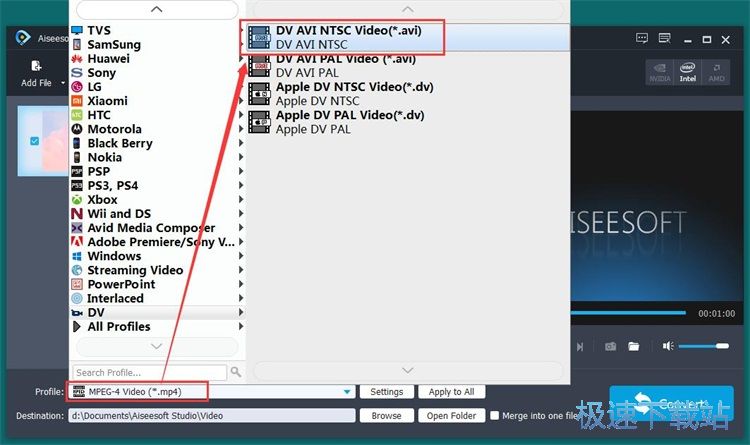Open the feedback chat bubble icon
The image size is (750, 445).
[x=642, y=38]
